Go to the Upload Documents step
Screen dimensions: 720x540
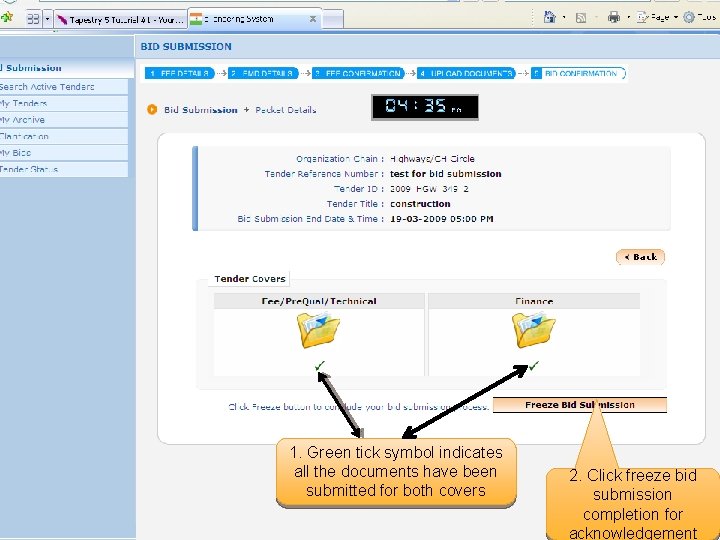point(467,73)
